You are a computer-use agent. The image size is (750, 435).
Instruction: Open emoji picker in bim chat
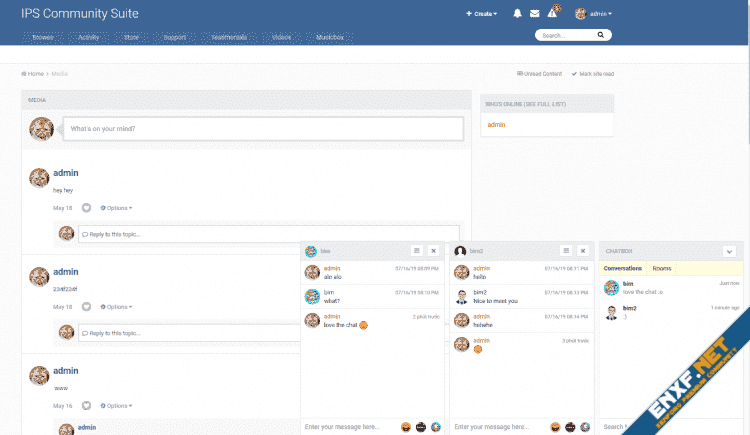pyautogui.click(x=406, y=427)
